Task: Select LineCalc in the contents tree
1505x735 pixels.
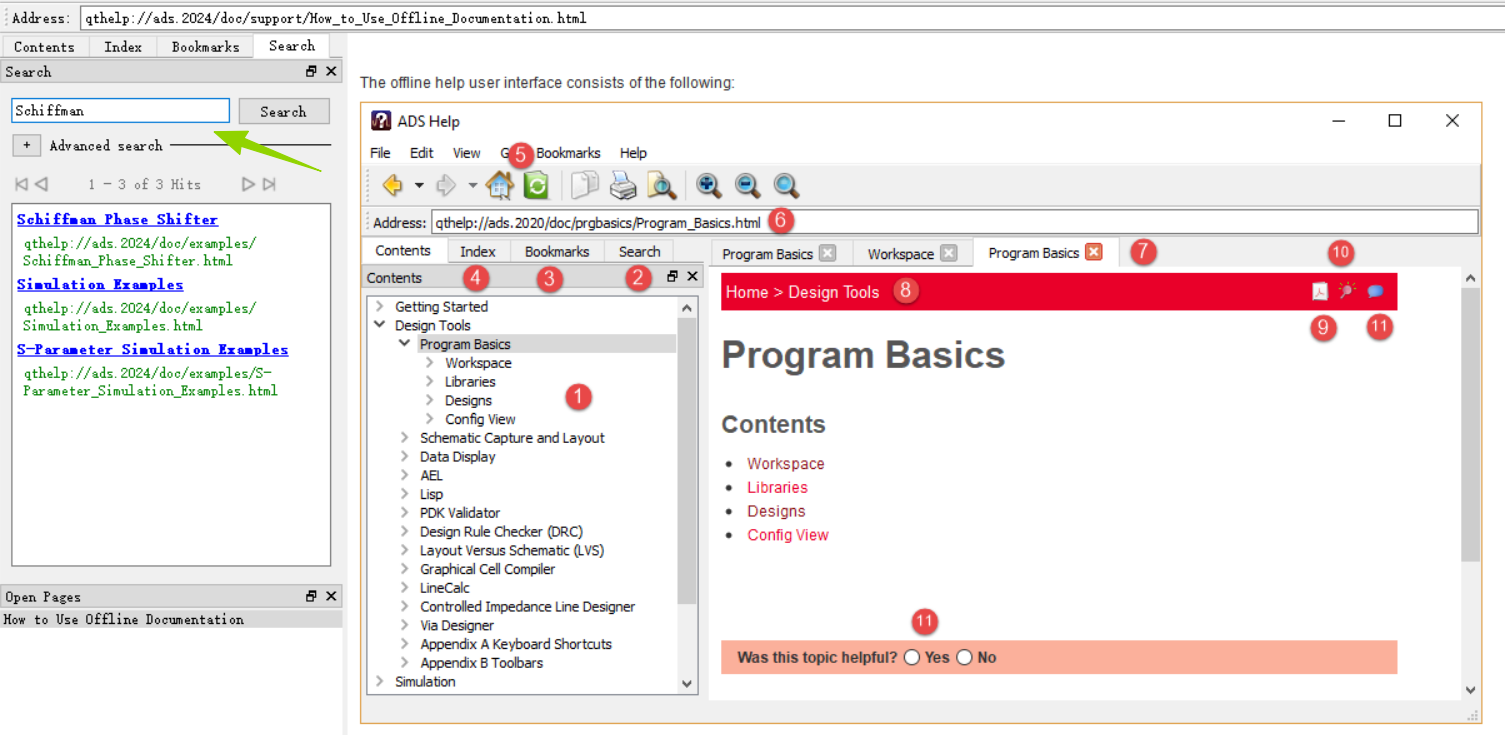Action: click(x=446, y=587)
